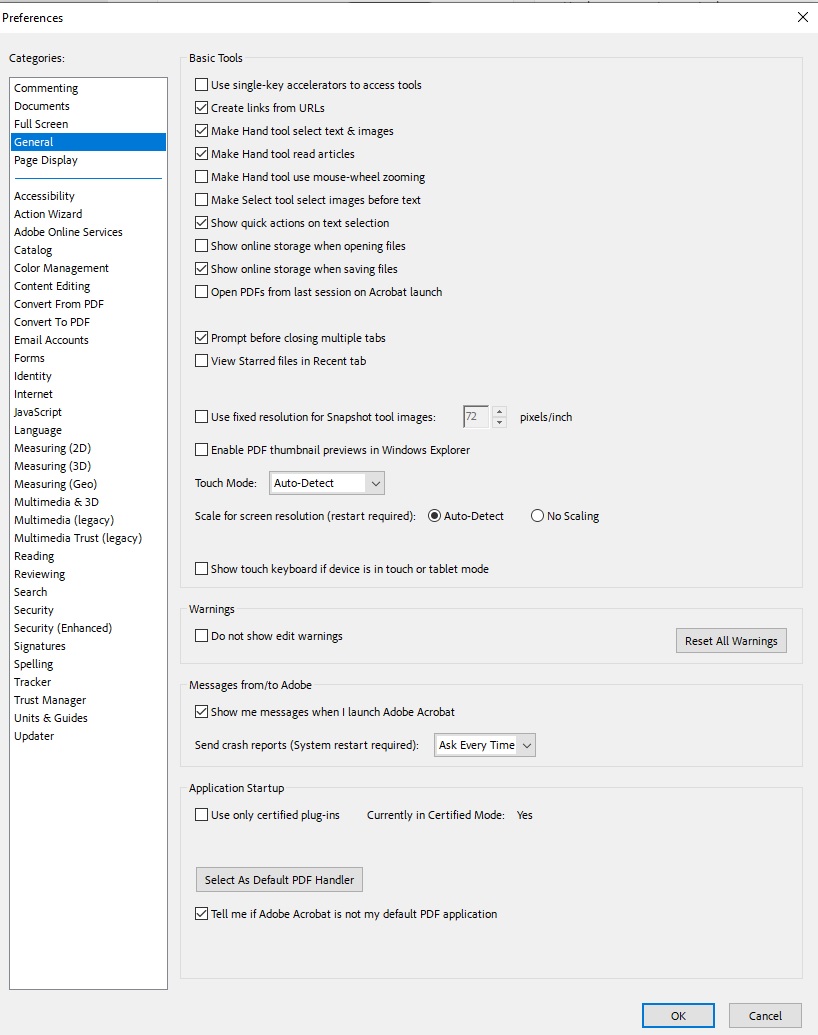
Task: Check Do not show edit warnings
Action: pos(201,635)
